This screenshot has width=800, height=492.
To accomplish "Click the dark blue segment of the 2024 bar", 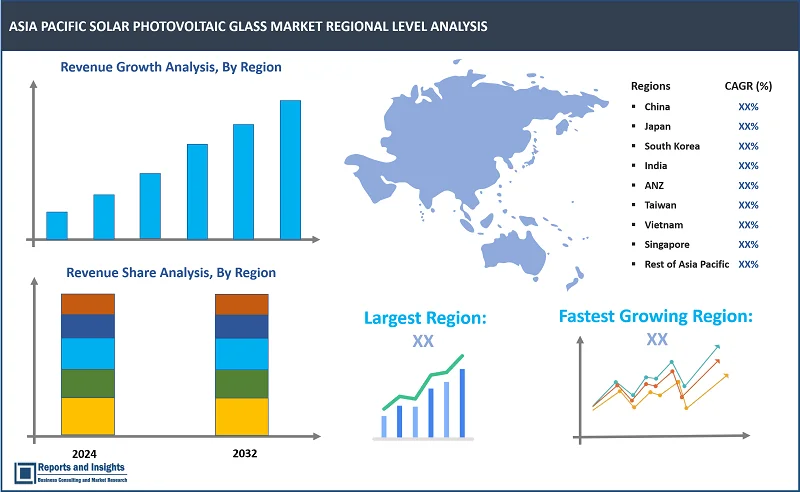I will click(x=88, y=326).
